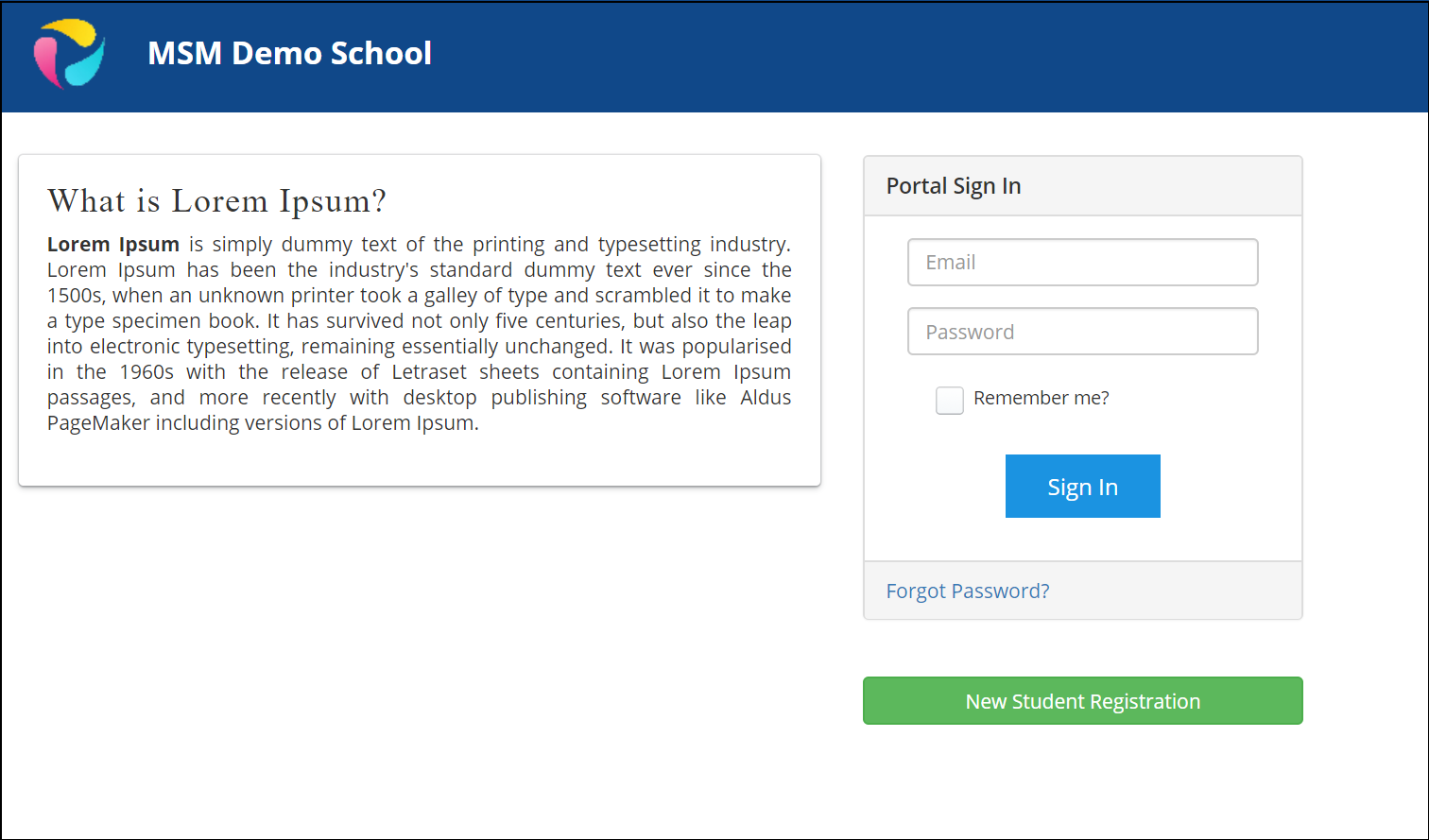Image resolution: width=1429 pixels, height=840 pixels.
Task: Enable the Remember me checkbox
Action: 950,400
